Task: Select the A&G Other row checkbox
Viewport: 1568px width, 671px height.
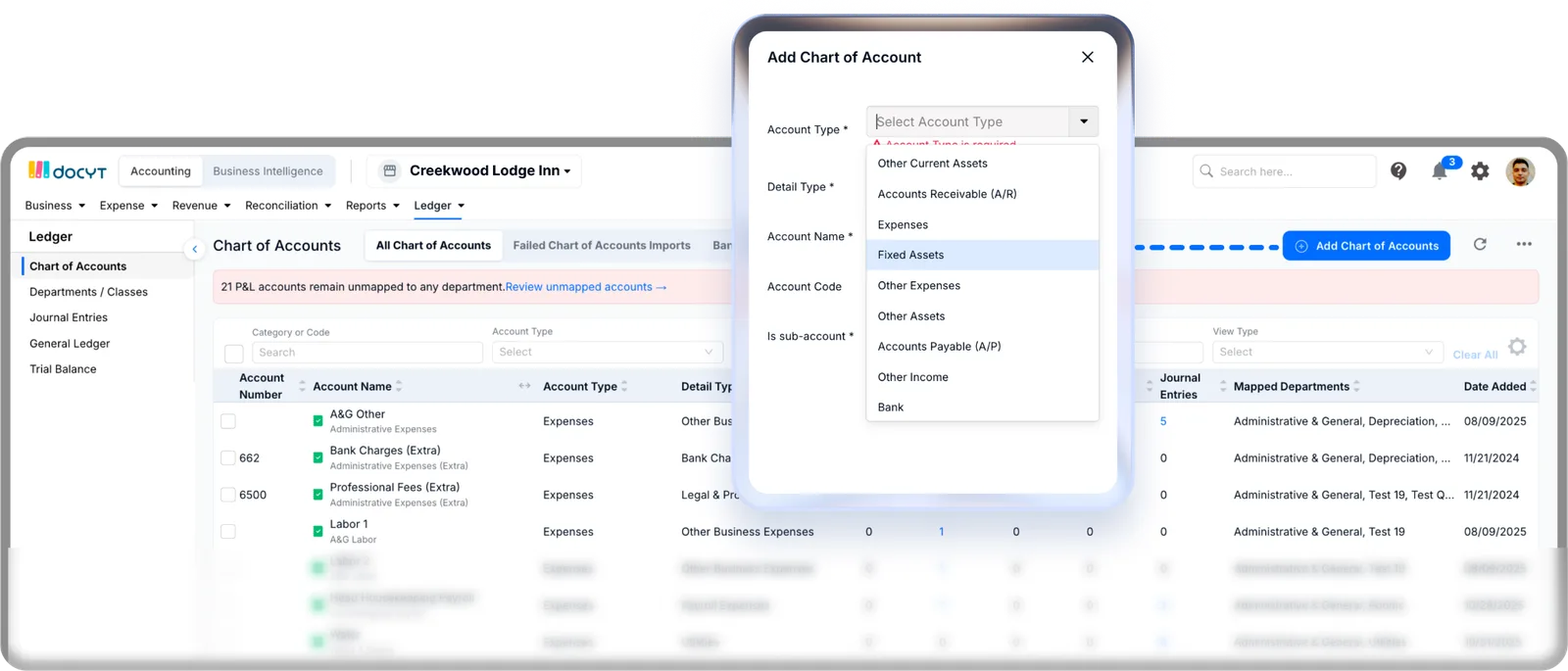Action: point(228,421)
